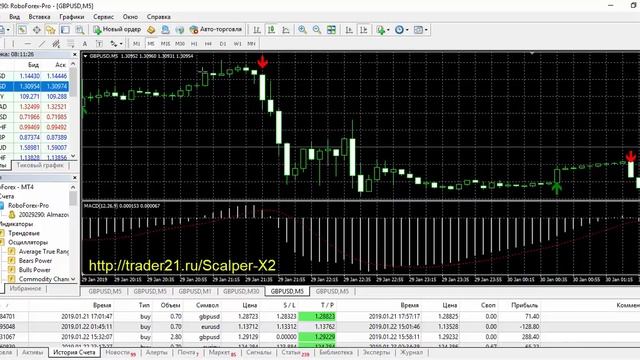Viewport: 640px width, 360px height.
Task: Open the Окно menu
Action: pos(130,17)
